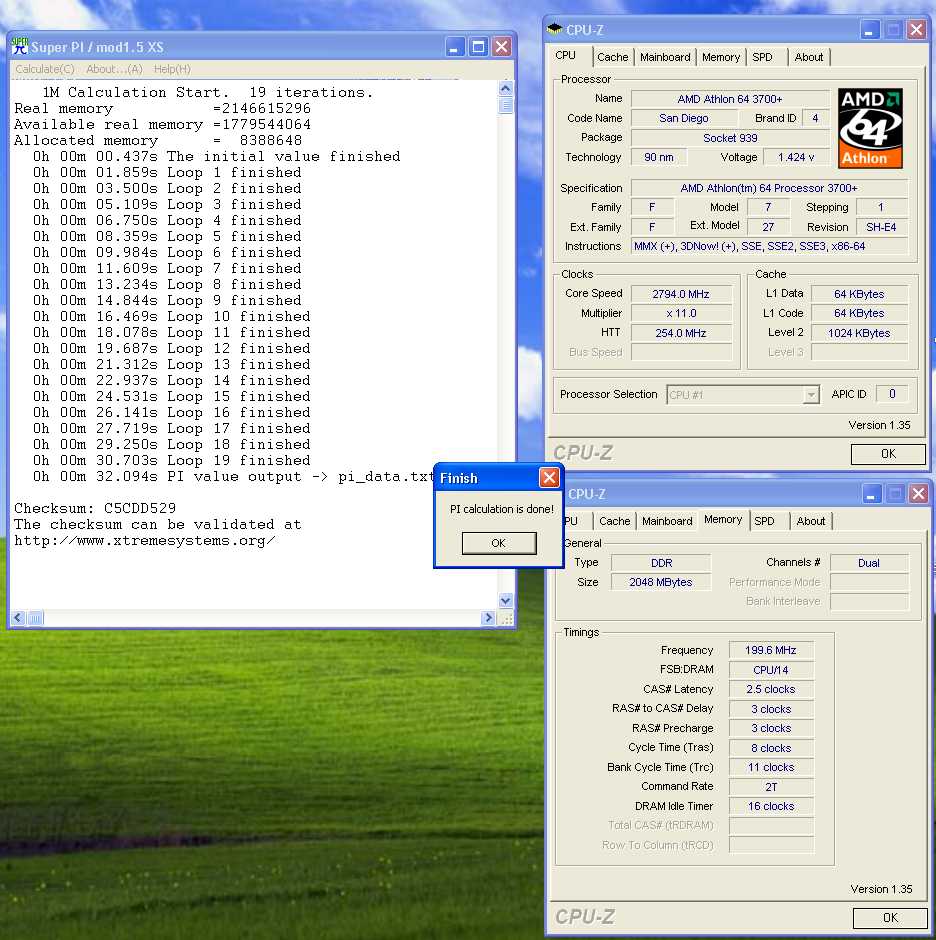Click the Name field AMD Athlon 64 3700+
This screenshot has height=940, width=936.
(x=730, y=99)
